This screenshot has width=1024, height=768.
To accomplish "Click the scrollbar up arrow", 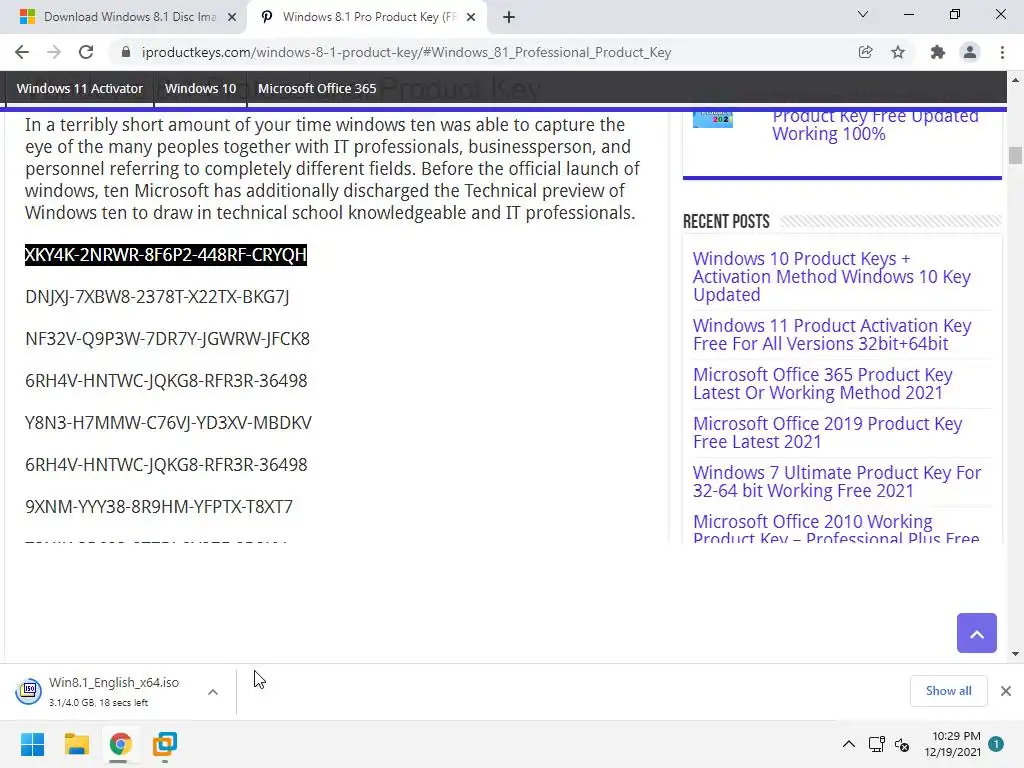I will 1015,80.
